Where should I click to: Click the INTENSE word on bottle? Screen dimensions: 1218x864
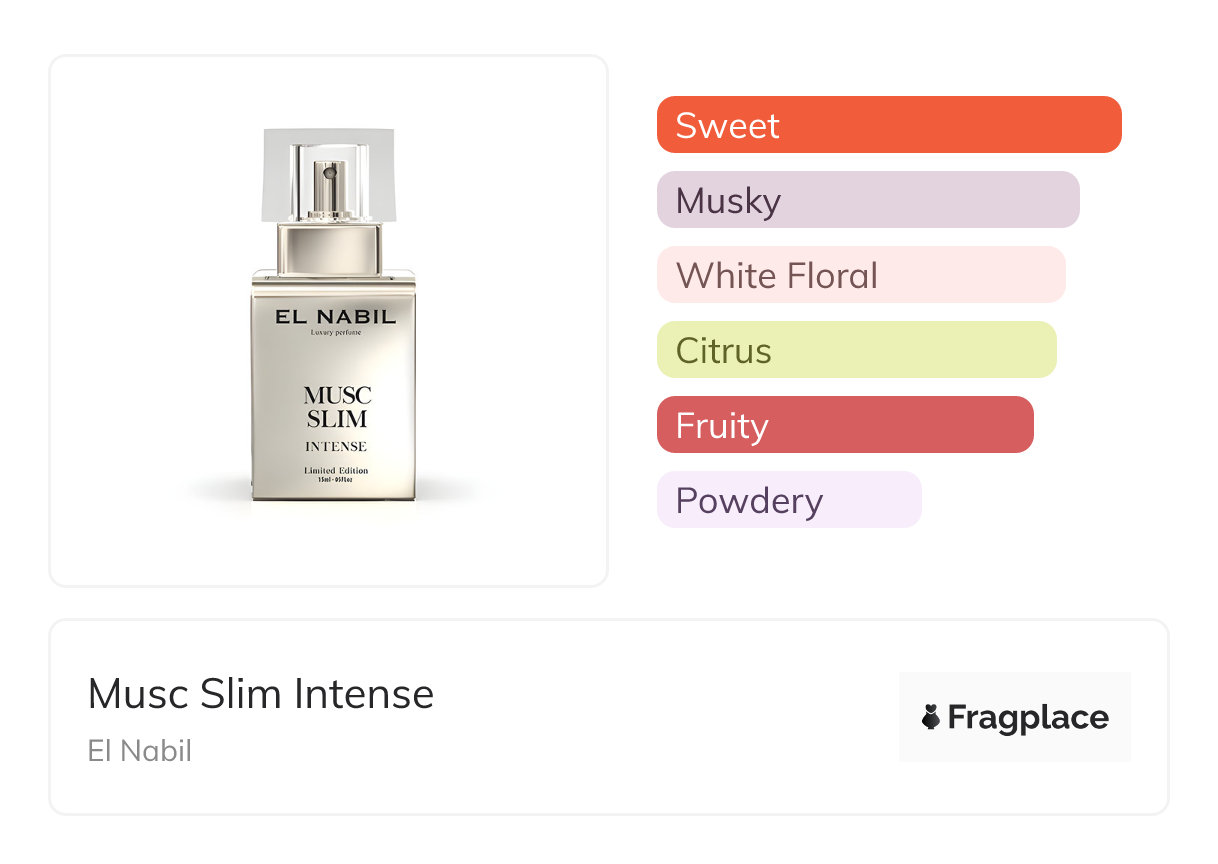pos(336,446)
